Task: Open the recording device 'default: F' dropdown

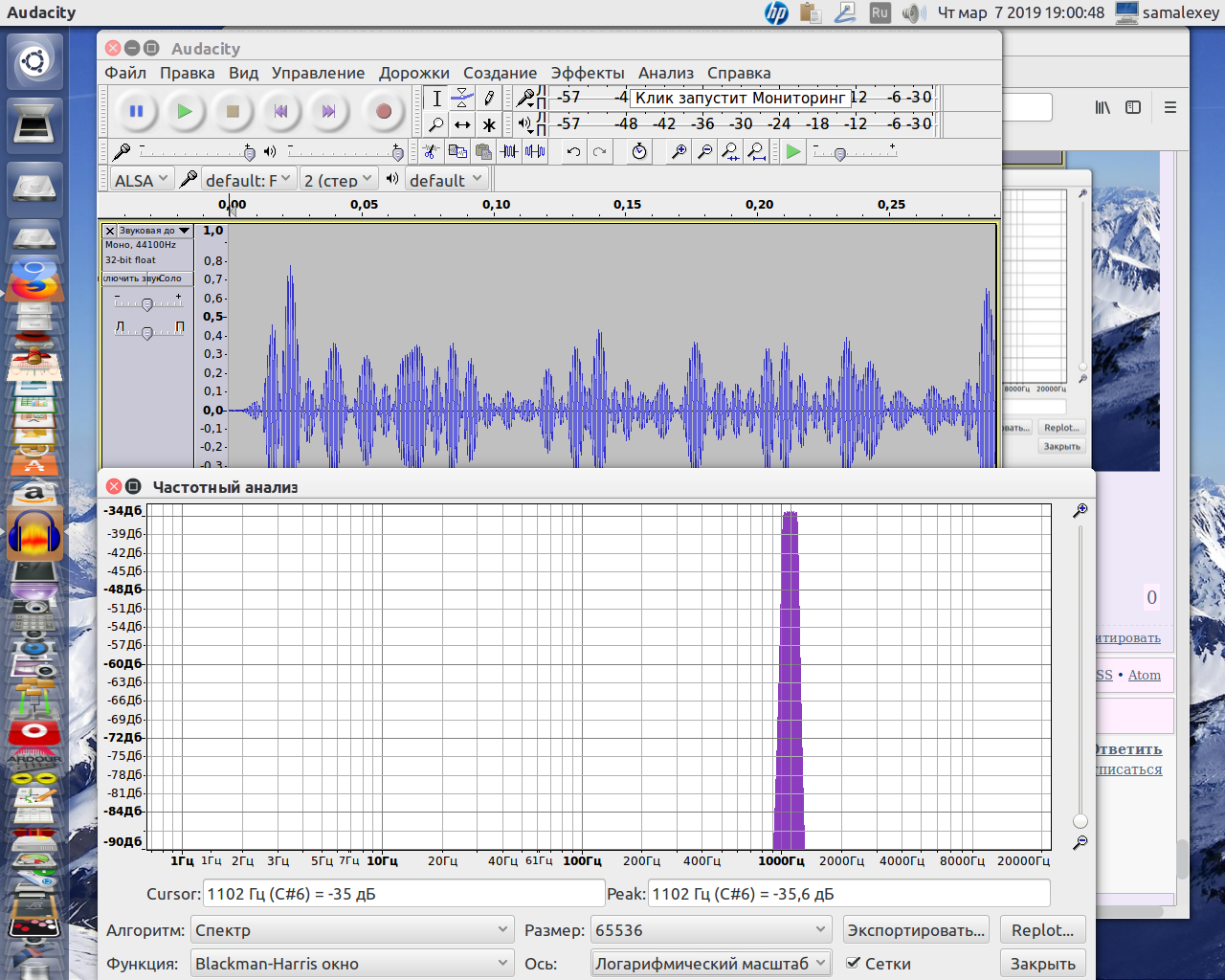Action: coord(248,180)
